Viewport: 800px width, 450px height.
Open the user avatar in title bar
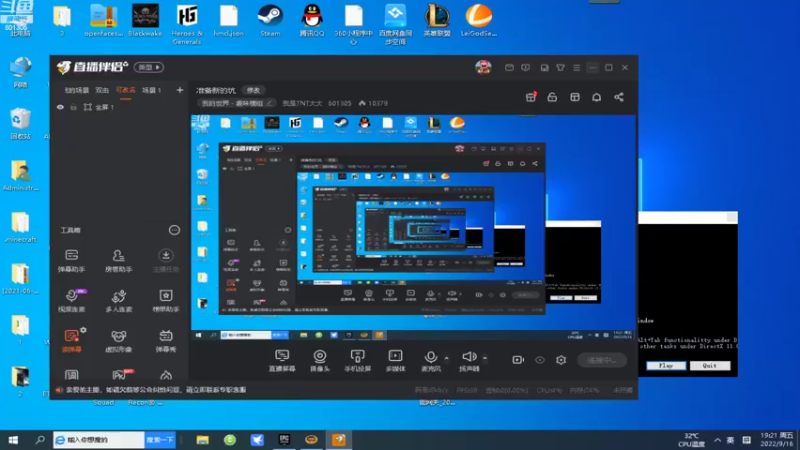pos(483,67)
